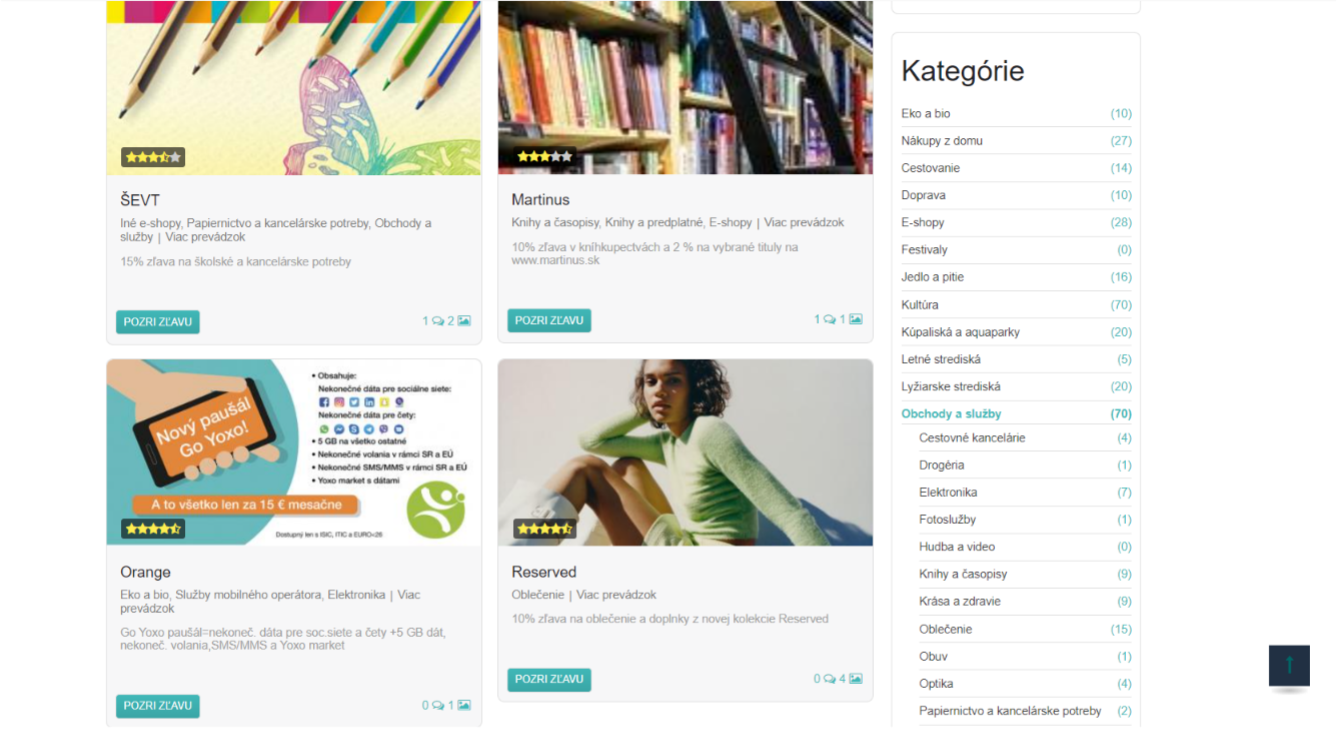Viewport: 1341px width, 730px height.
Task: Select the Elektronika subcategory
Action: tap(948, 492)
